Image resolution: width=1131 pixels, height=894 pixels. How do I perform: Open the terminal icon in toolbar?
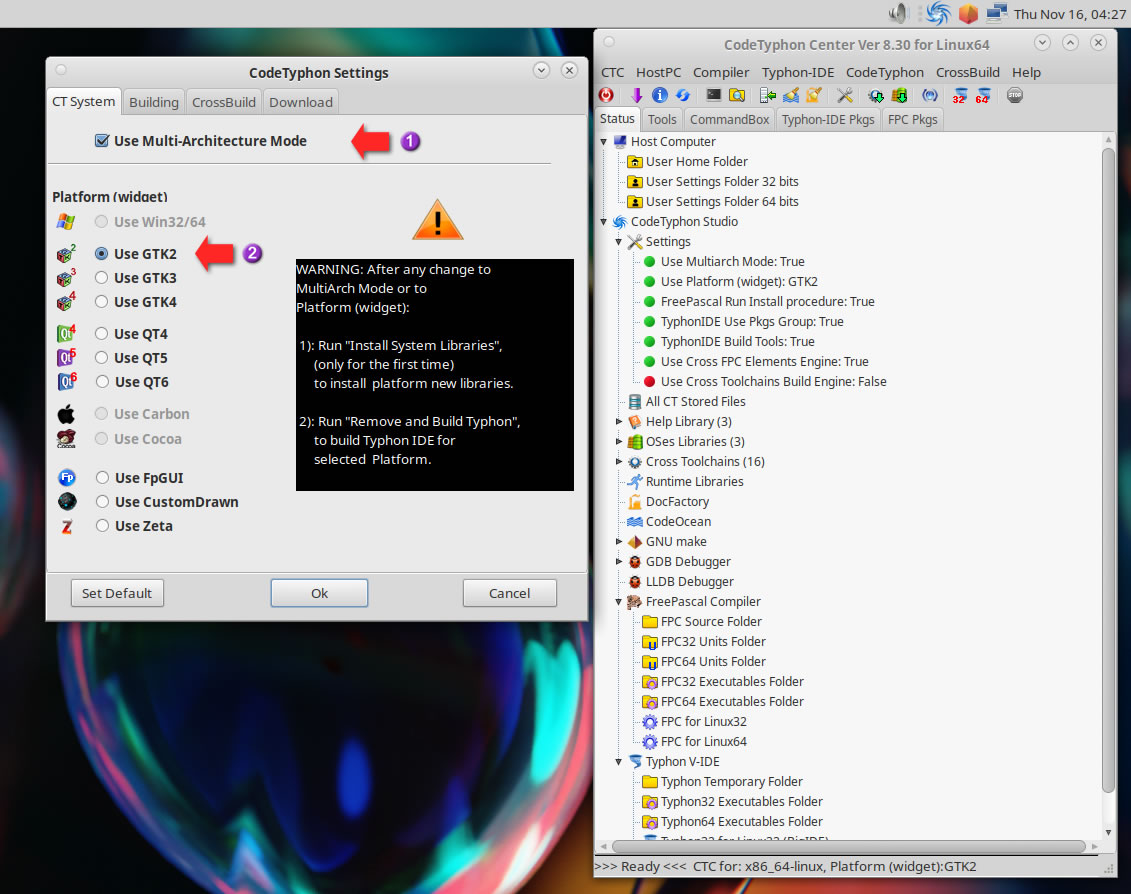(x=713, y=96)
